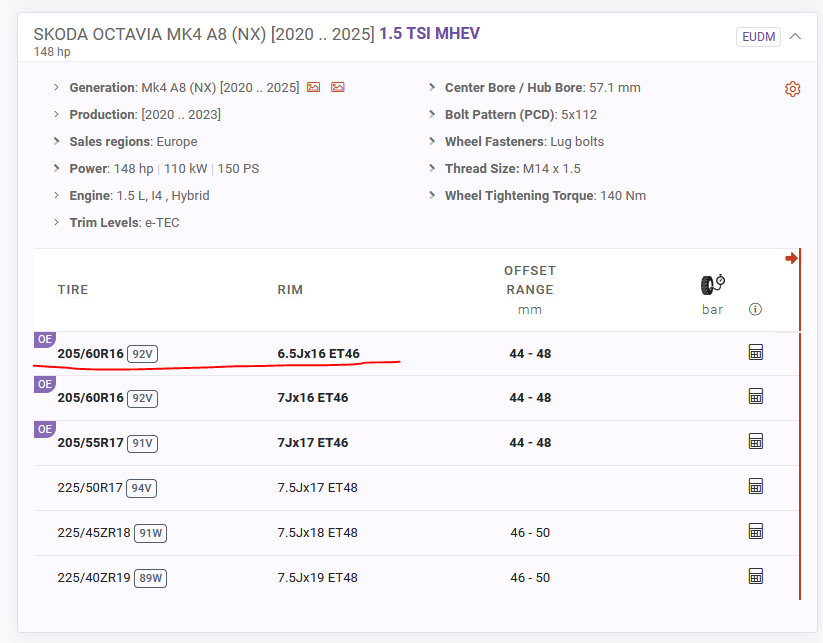The image size is (823, 643).
Task: Expand the Trim Levels chevron
Action: pyautogui.click(x=56, y=222)
